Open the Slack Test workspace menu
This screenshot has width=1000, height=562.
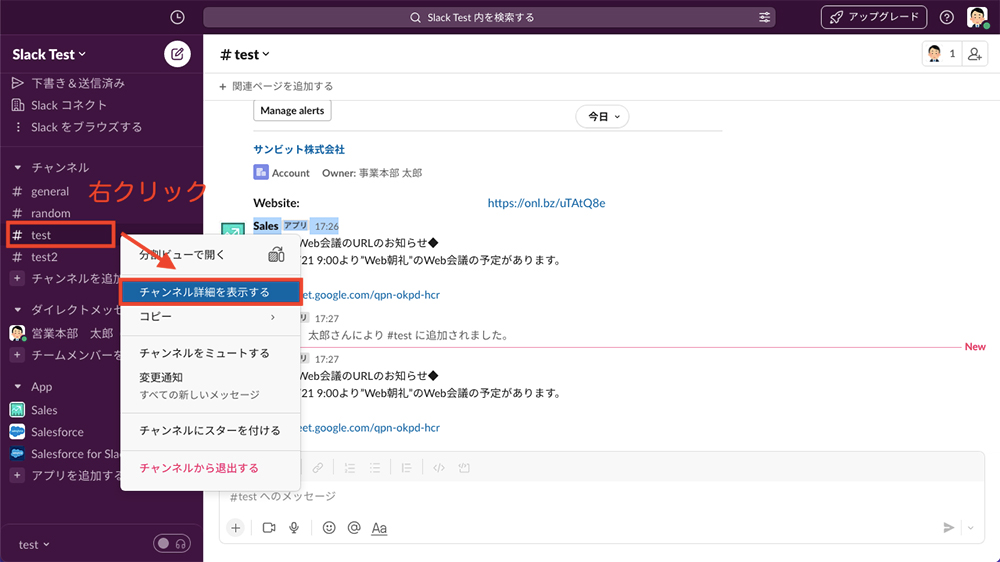49,54
